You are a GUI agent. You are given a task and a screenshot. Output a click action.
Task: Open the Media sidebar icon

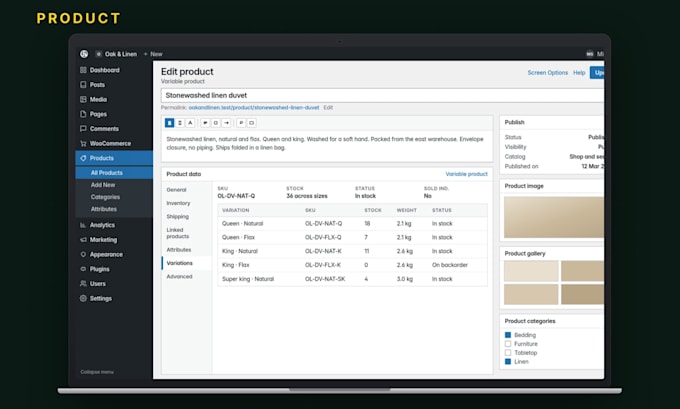[83, 99]
